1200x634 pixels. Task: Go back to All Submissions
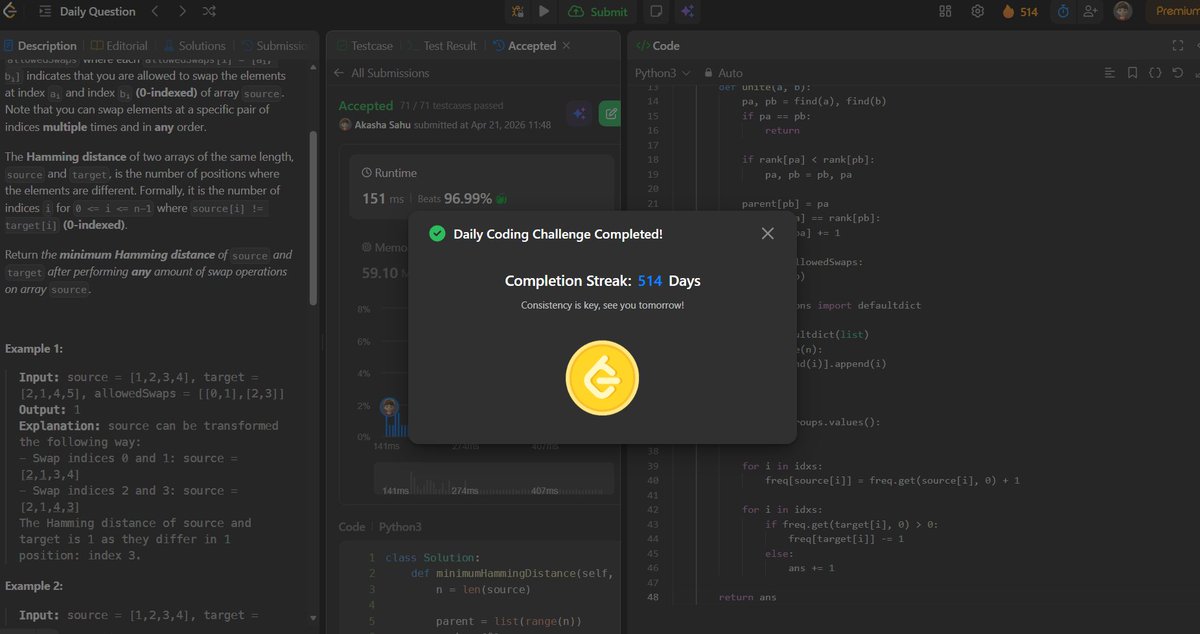coord(382,73)
